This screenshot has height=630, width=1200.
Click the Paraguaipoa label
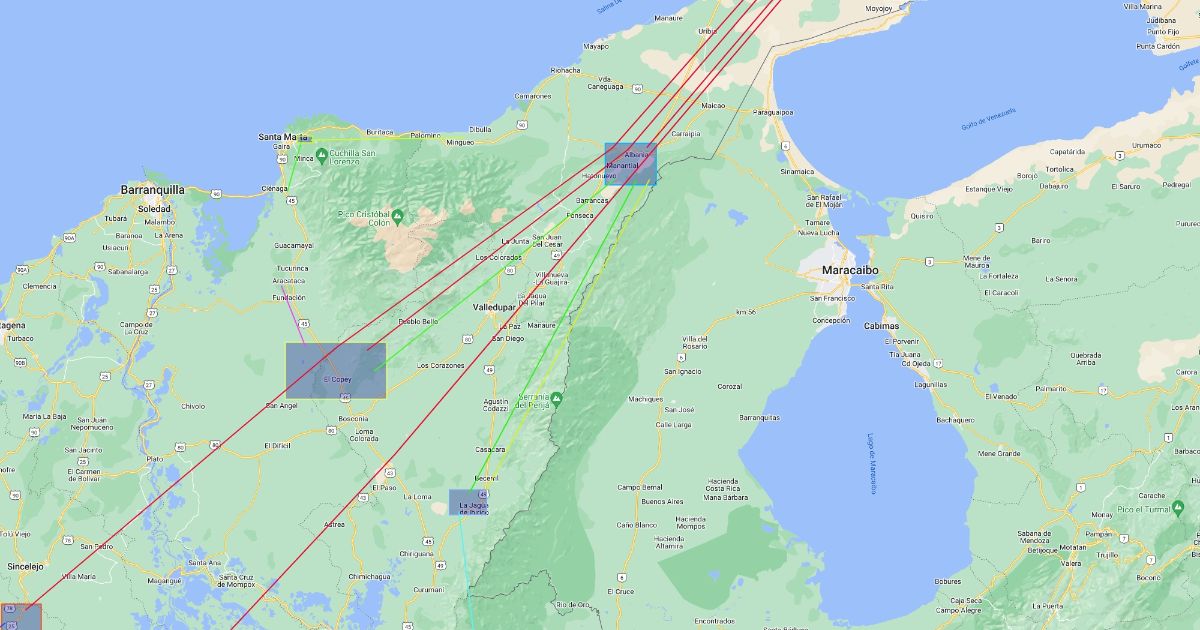click(772, 112)
